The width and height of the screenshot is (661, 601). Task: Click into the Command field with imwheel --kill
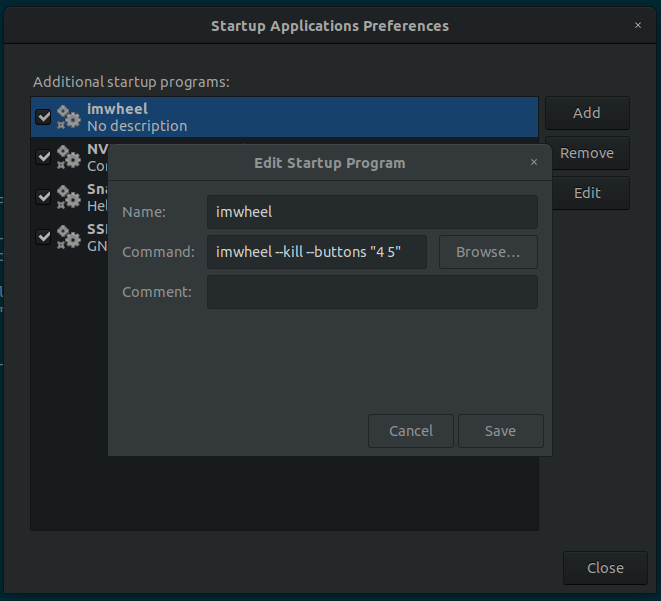click(x=317, y=252)
